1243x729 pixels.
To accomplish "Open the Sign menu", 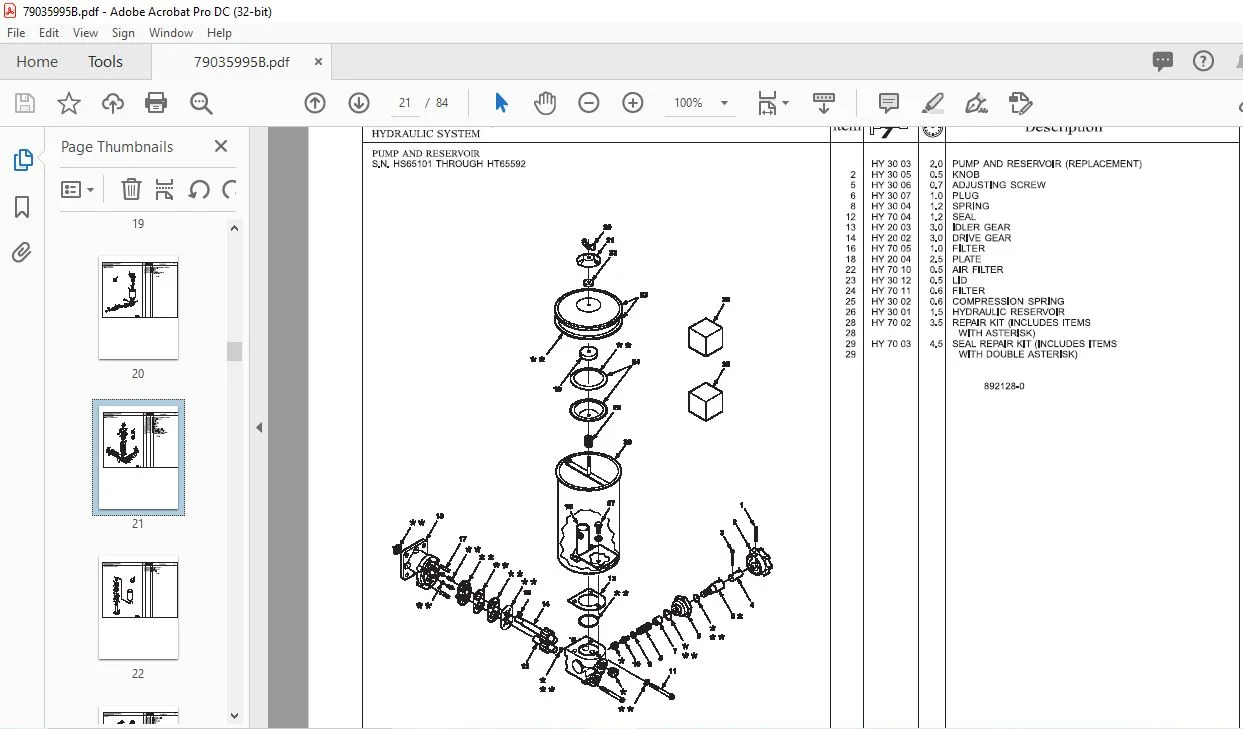I will [123, 33].
